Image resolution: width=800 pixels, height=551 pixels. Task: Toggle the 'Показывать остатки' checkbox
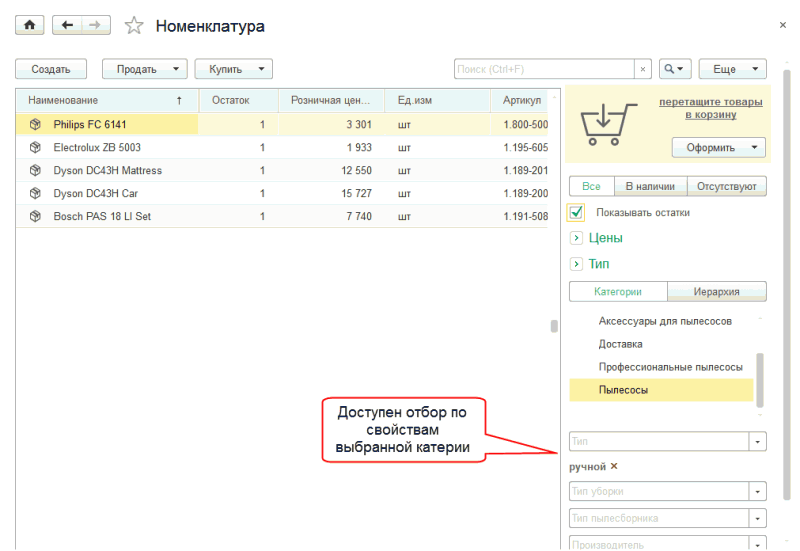coord(576,212)
